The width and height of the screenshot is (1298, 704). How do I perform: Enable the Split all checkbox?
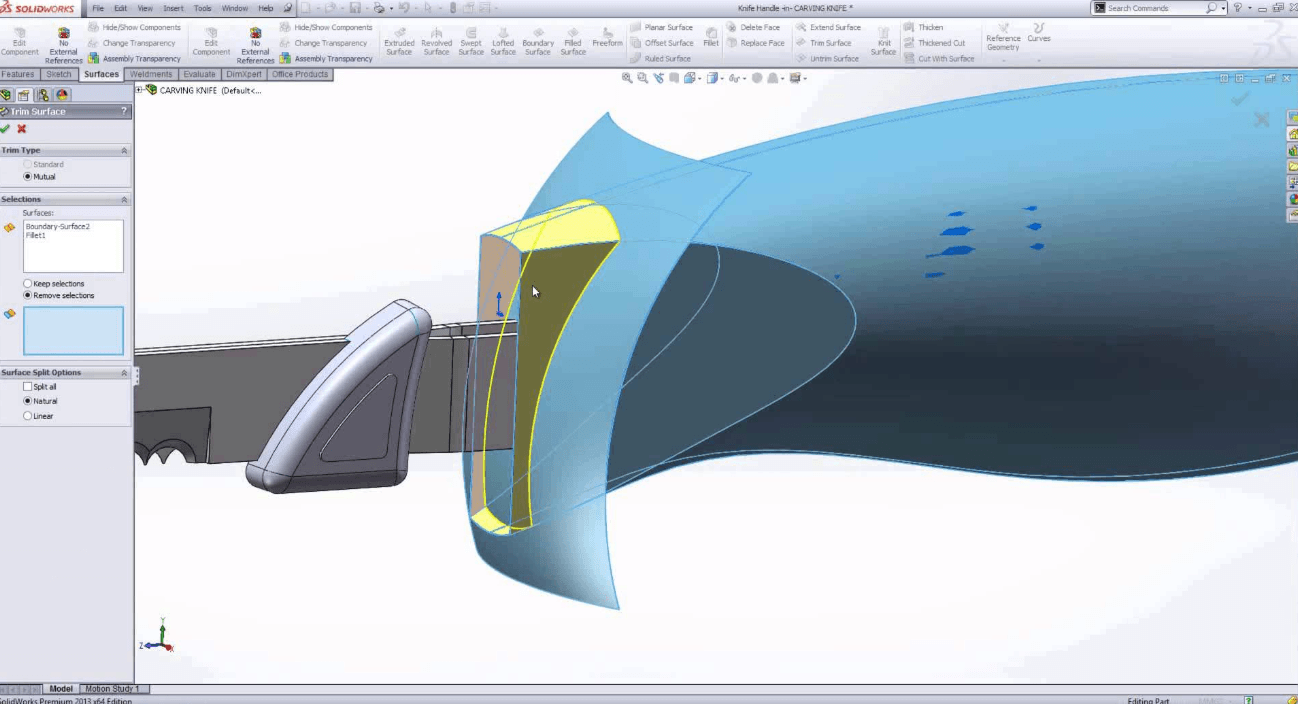coord(28,387)
